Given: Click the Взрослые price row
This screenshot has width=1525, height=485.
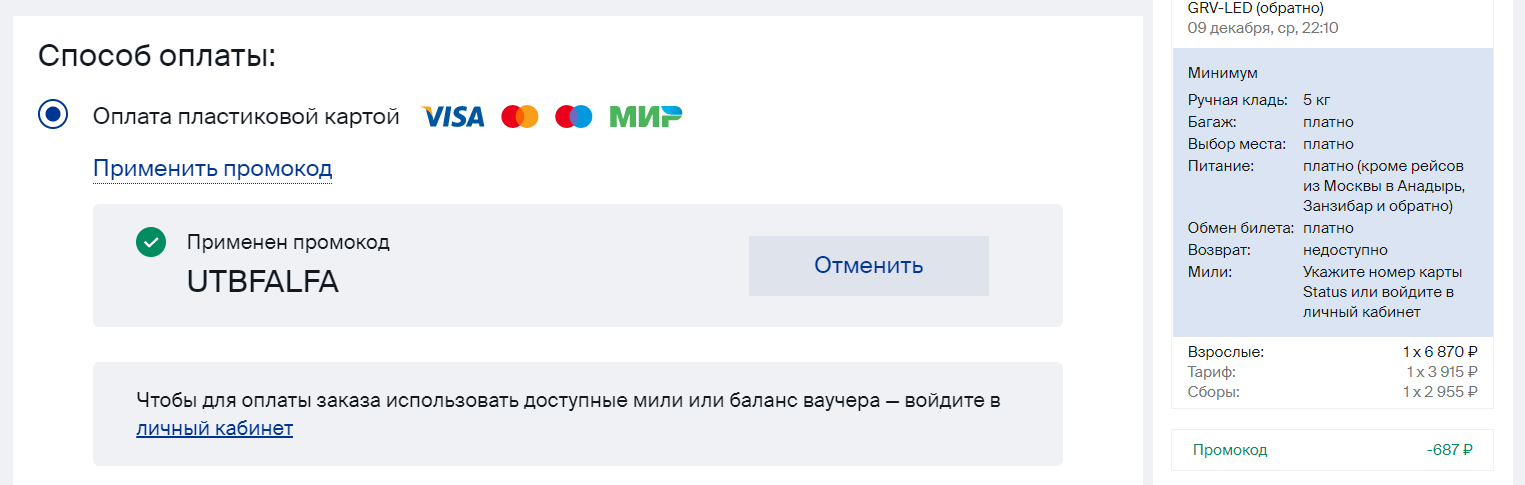Looking at the screenshot, I should click(x=1332, y=352).
